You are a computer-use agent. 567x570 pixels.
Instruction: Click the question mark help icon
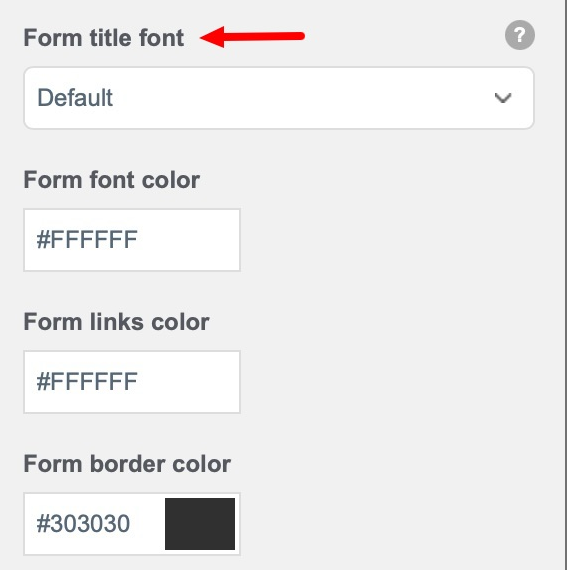pos(520,35)
